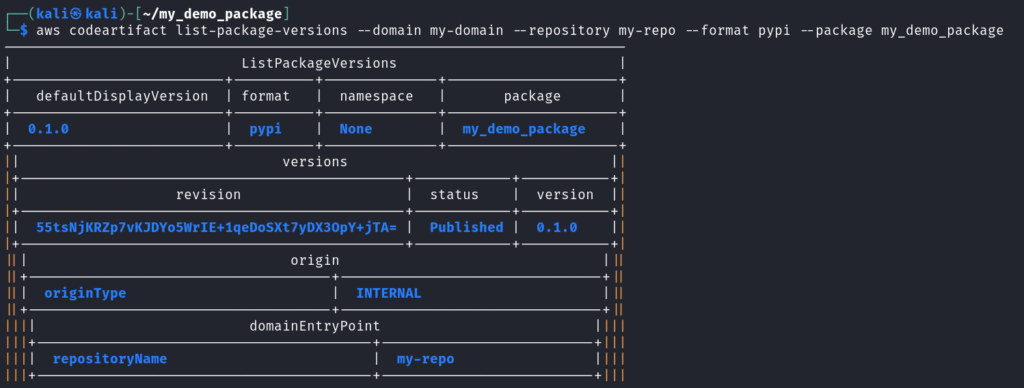Click the 'version' column header
This screenshot has height=388, width=1024.
point(566,195)
